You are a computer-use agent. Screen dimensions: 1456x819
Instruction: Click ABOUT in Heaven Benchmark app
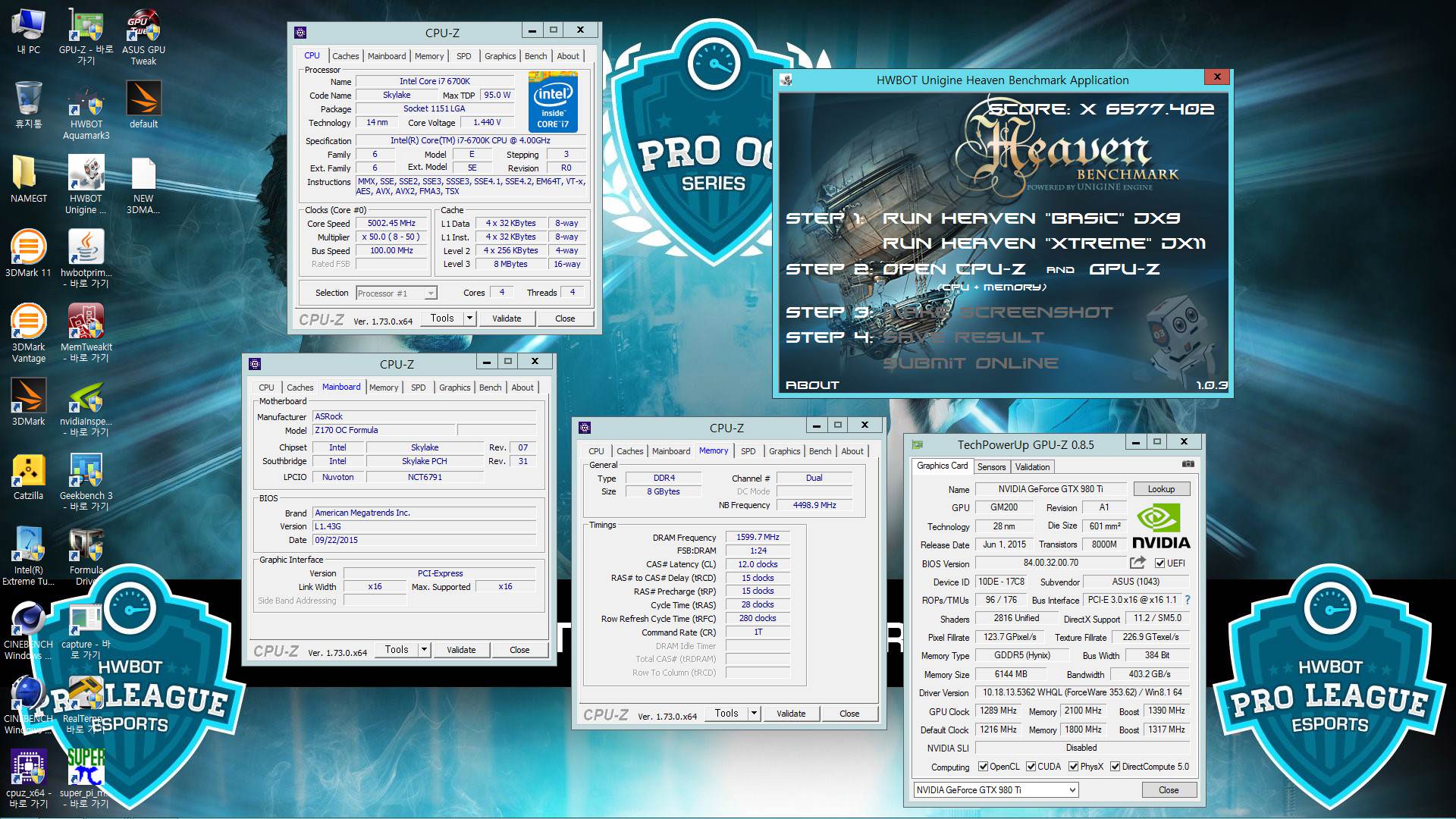click(x=812, y=385)
